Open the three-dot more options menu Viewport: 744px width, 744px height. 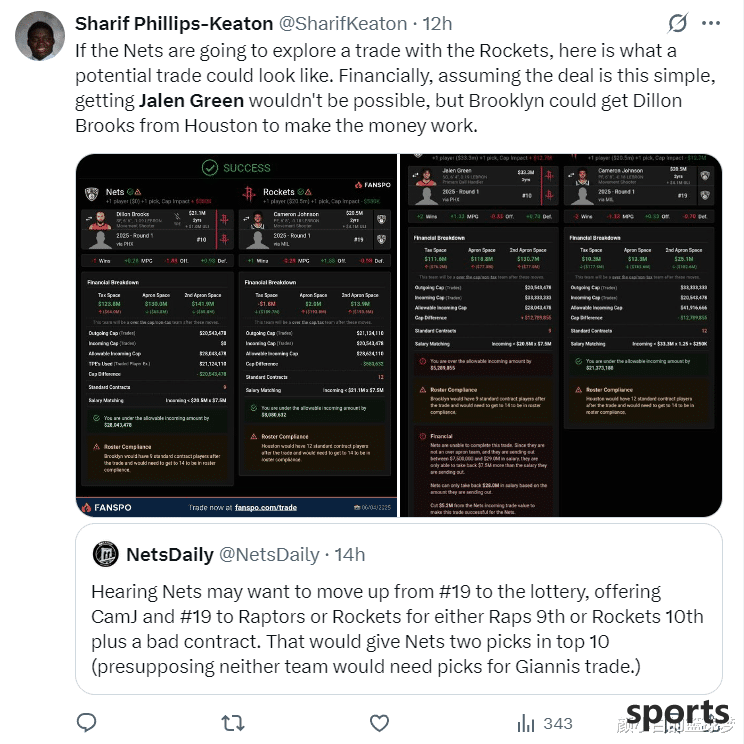(x=711, y=23)
